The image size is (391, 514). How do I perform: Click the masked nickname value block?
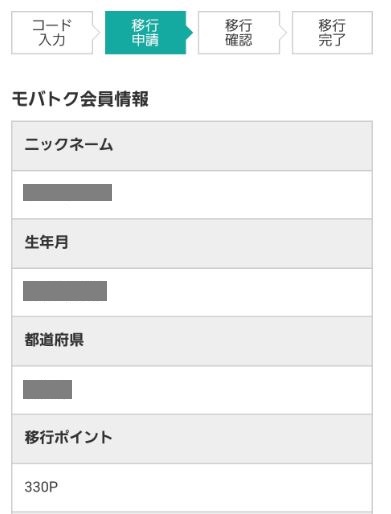point(67,192)
